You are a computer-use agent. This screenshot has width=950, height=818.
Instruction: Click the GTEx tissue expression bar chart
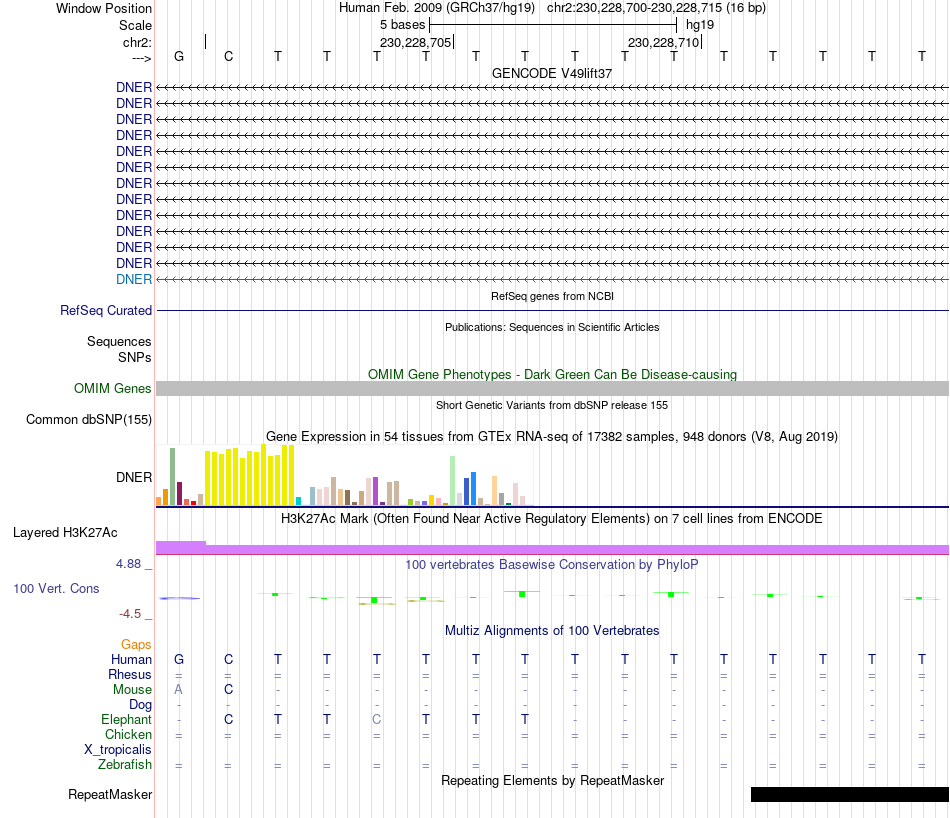[344, 475]
